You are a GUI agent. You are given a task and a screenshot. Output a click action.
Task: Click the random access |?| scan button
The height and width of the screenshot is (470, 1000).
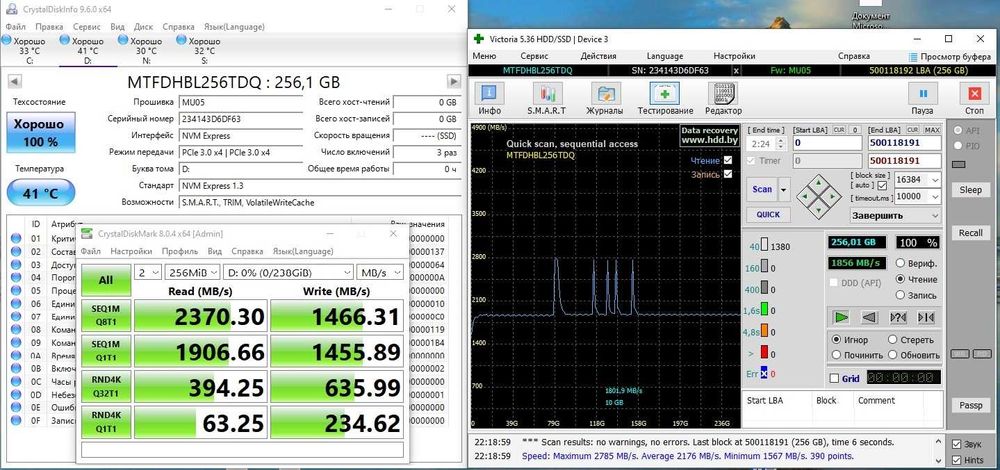898,317
